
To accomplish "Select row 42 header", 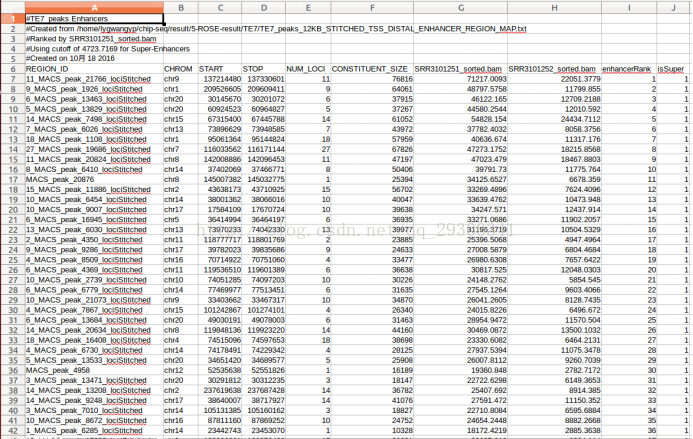I will pos(13,431).
